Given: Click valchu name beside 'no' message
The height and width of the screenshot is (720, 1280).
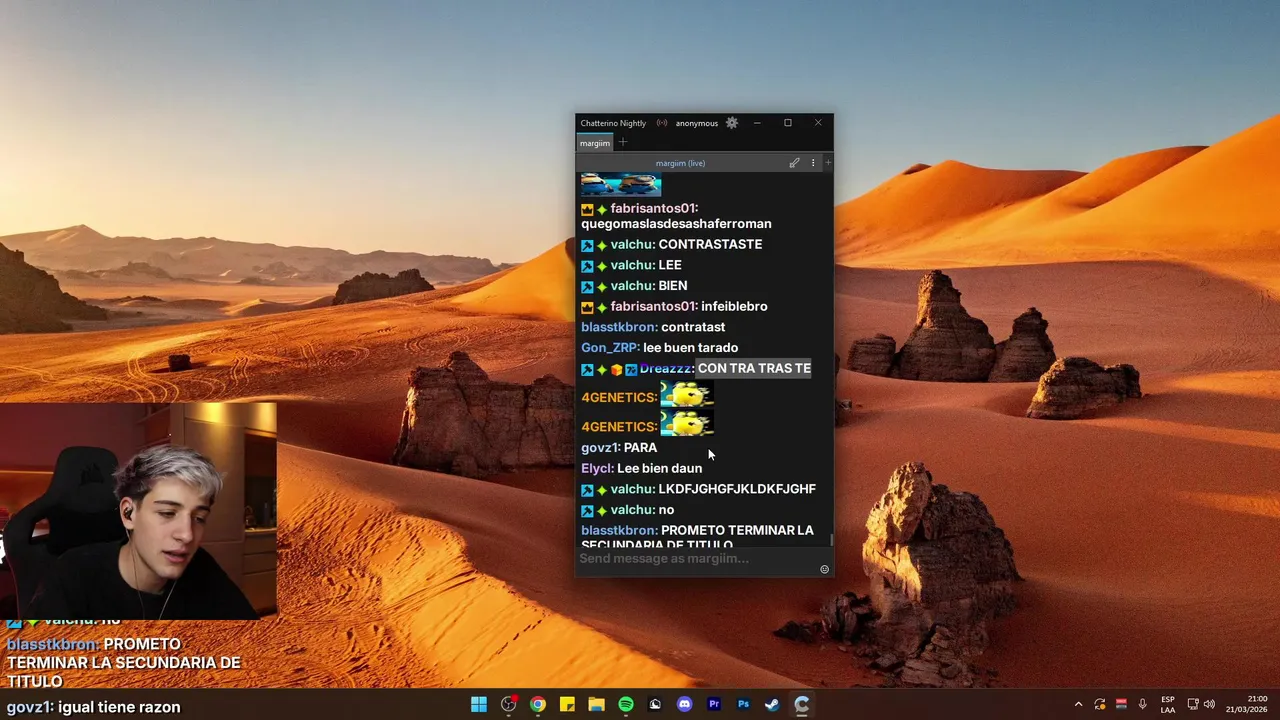Looking at the screenshot, I should [x=632, y=510].
